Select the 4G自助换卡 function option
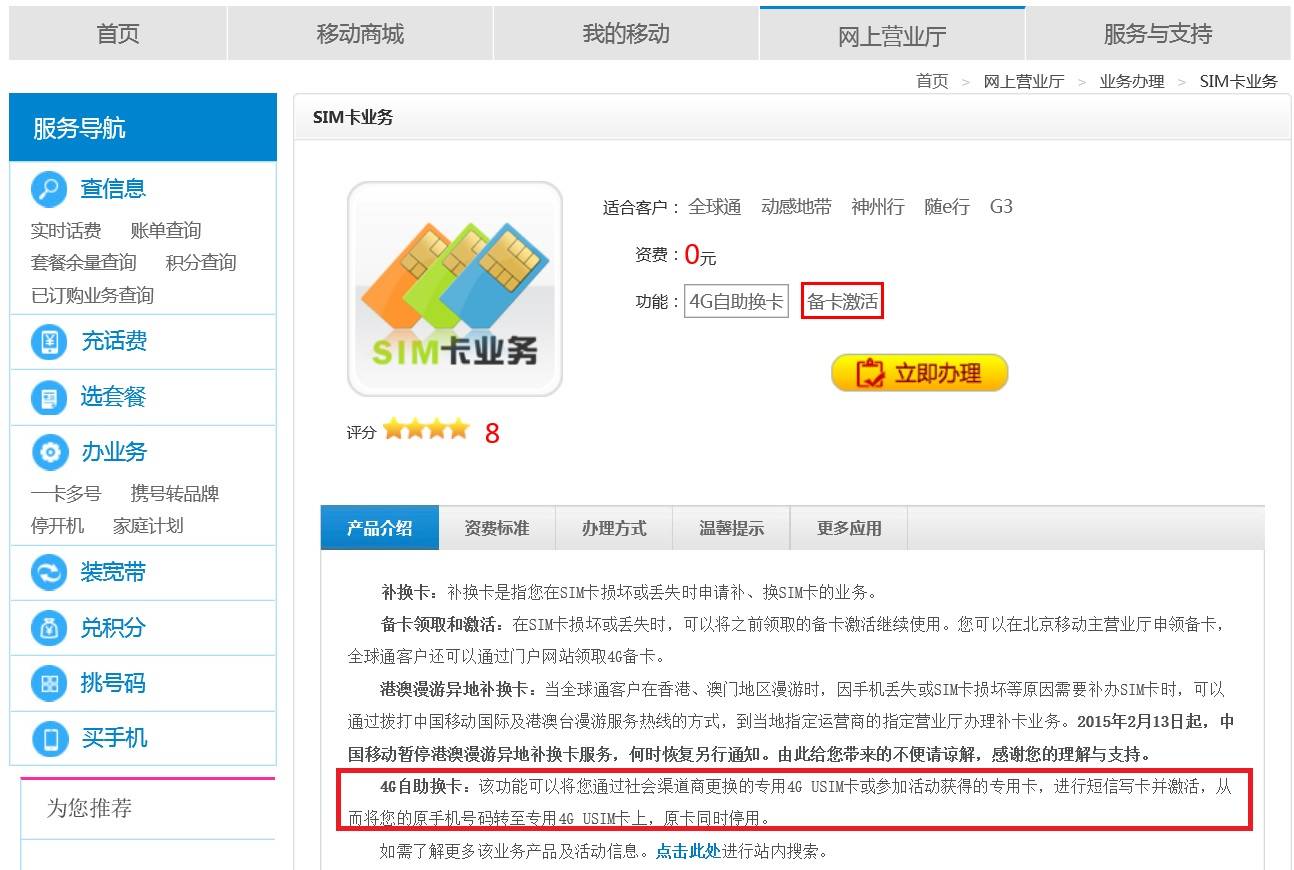The width and height of the screenshot is (1294, 870). point(736,301)
